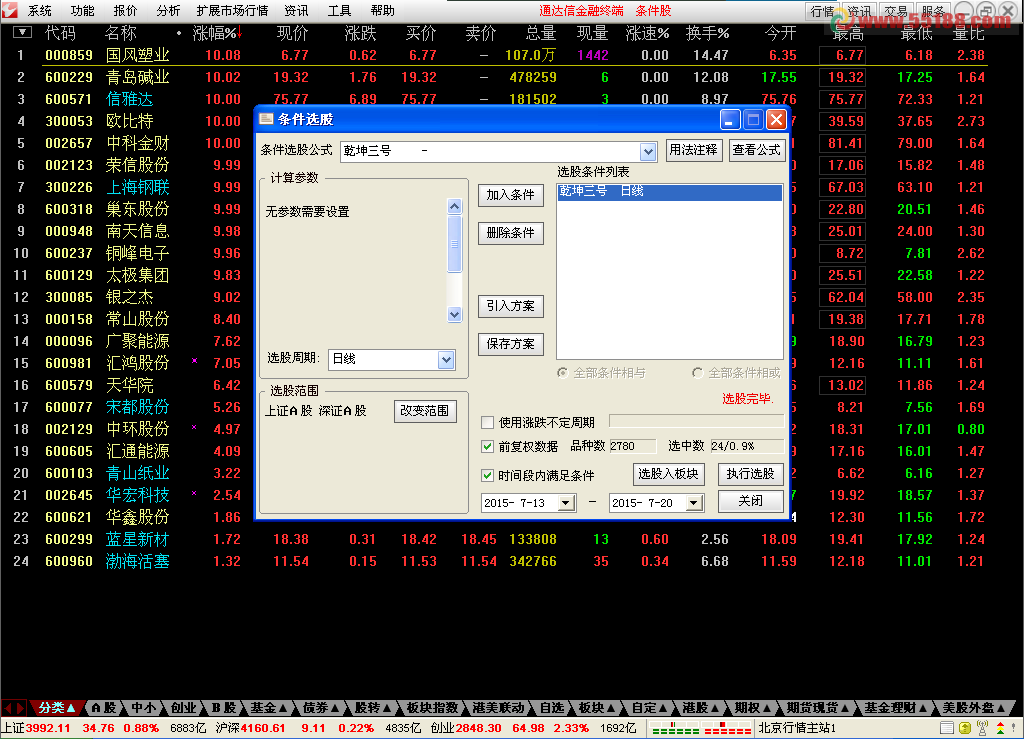Select the 全部条件相与 radio button
The image size is (1024, 739).
pyautogui.click(x=562, y=373)
